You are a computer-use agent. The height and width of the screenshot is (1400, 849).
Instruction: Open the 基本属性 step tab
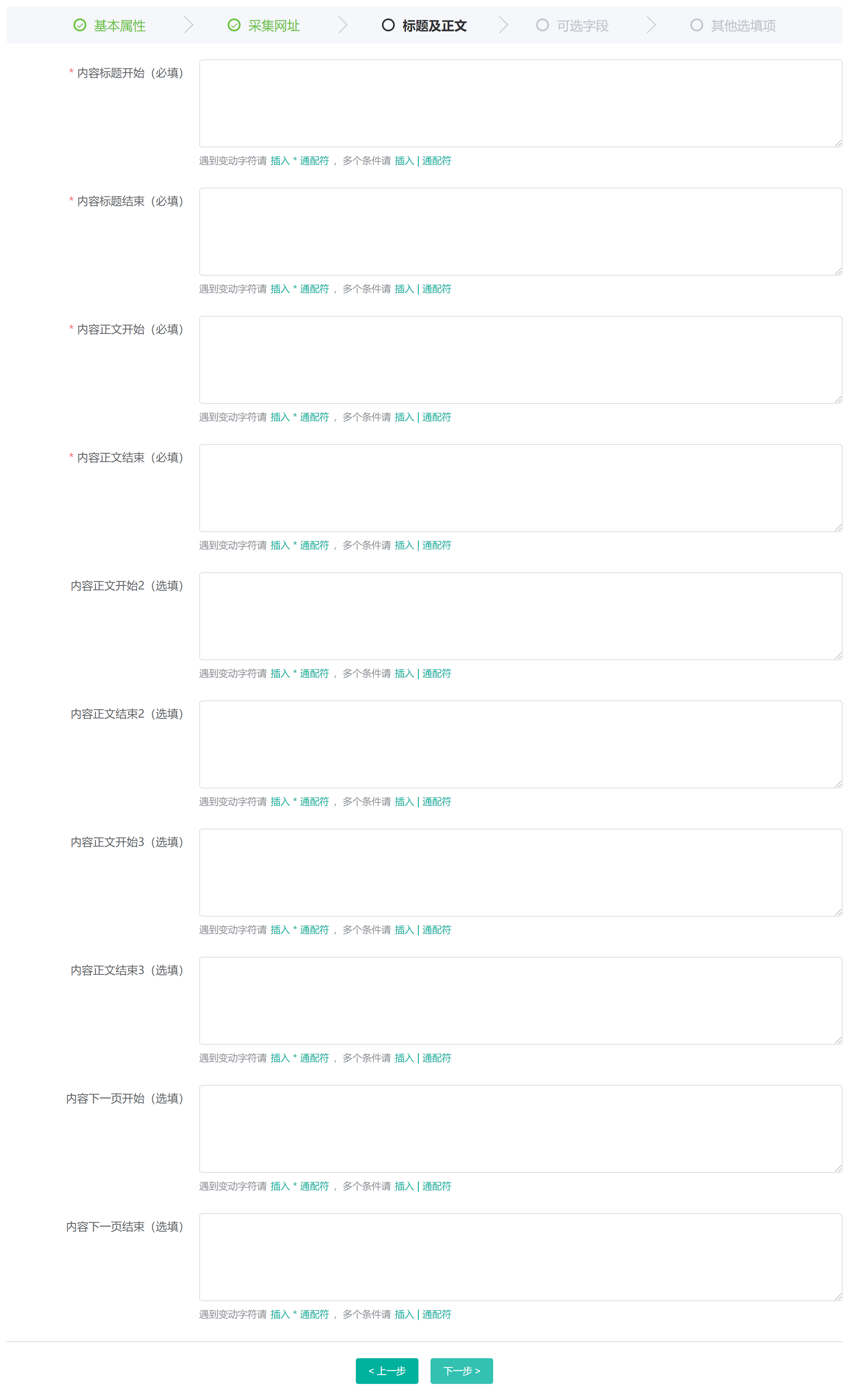click(119, 26)
